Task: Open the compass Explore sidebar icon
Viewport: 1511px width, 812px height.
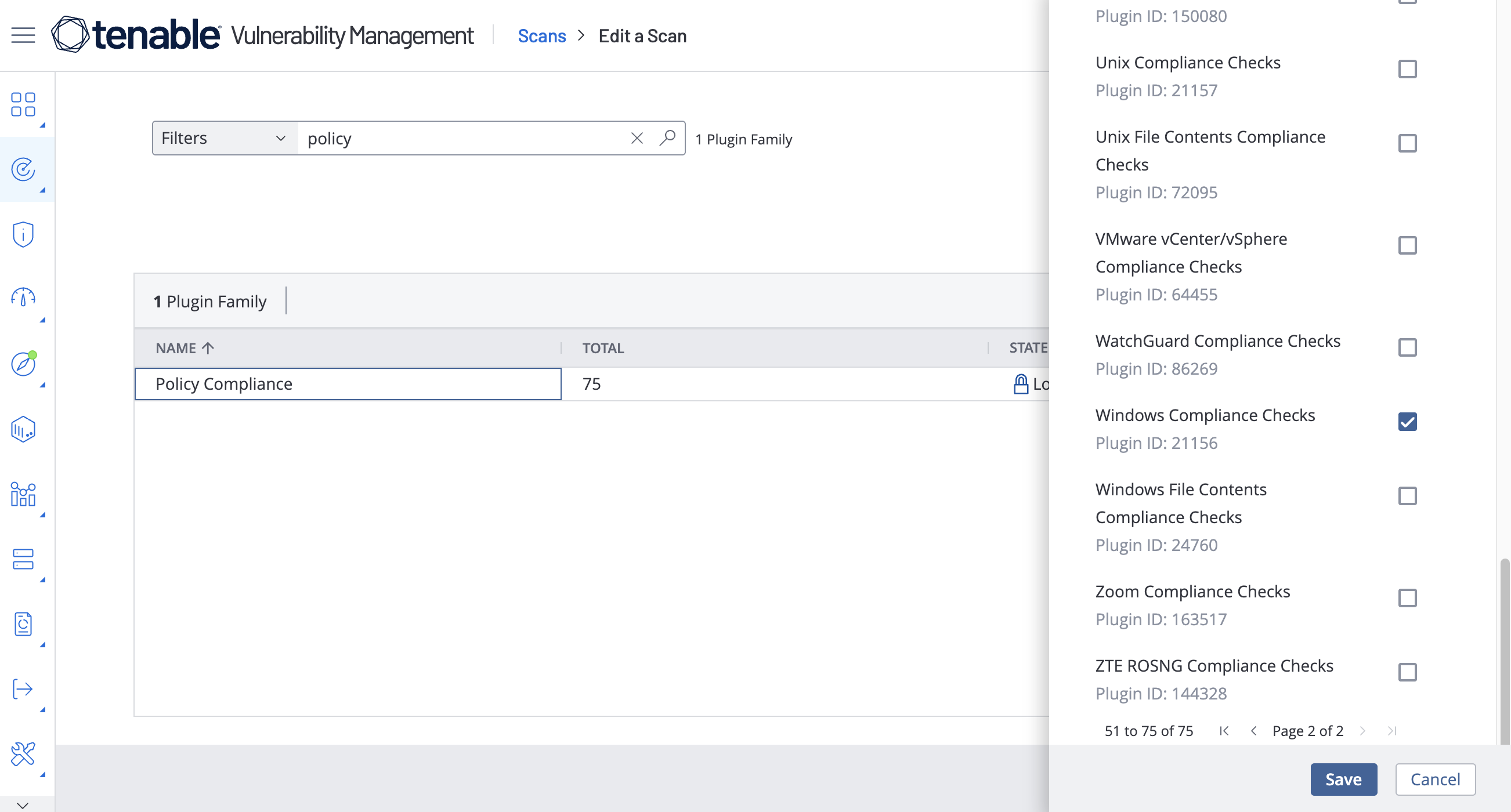Action: click(23, 364)
